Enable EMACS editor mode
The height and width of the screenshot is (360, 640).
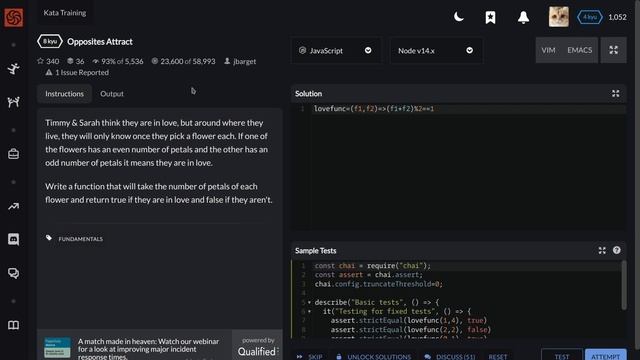pyautogui.click(x=579, y=50)
